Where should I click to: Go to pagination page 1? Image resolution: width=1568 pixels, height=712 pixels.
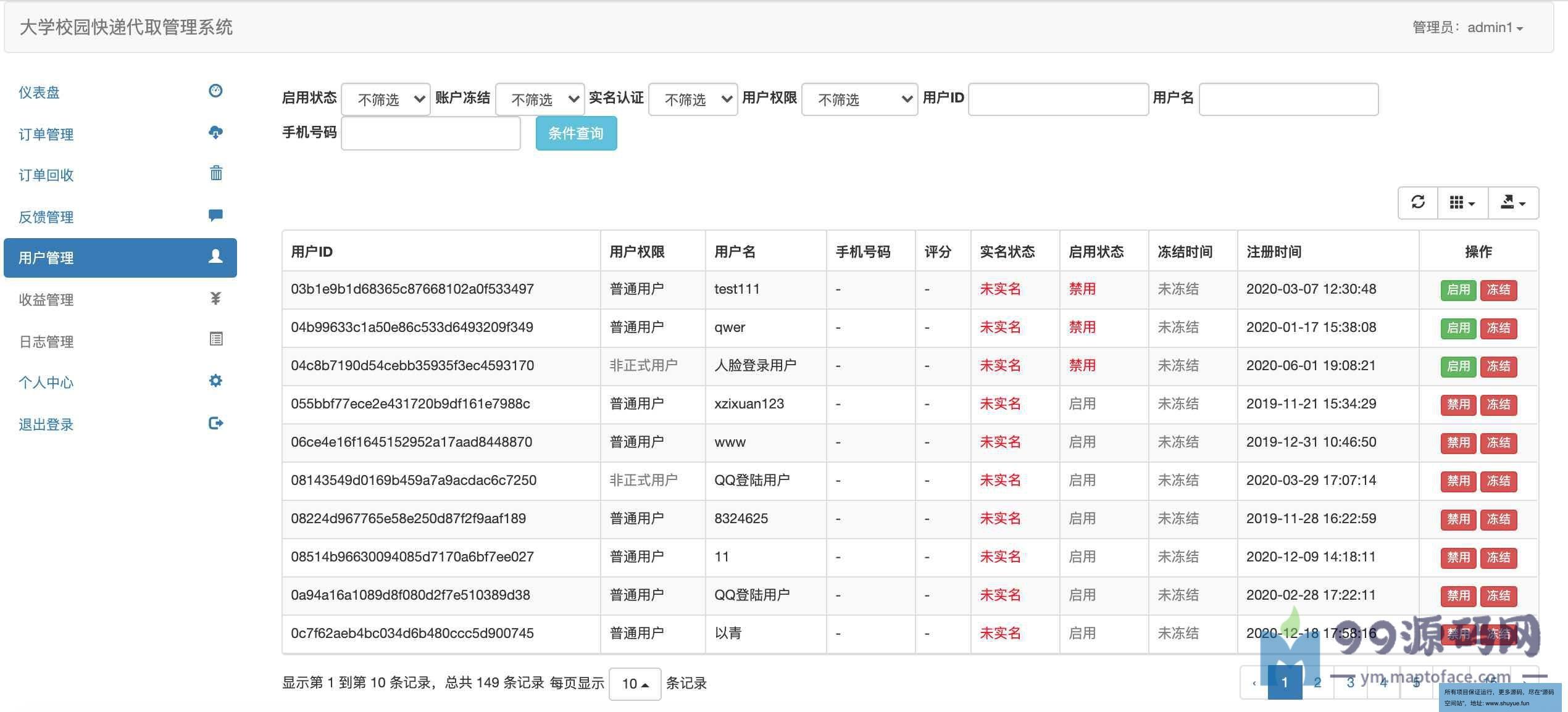tap(1285, 682)
